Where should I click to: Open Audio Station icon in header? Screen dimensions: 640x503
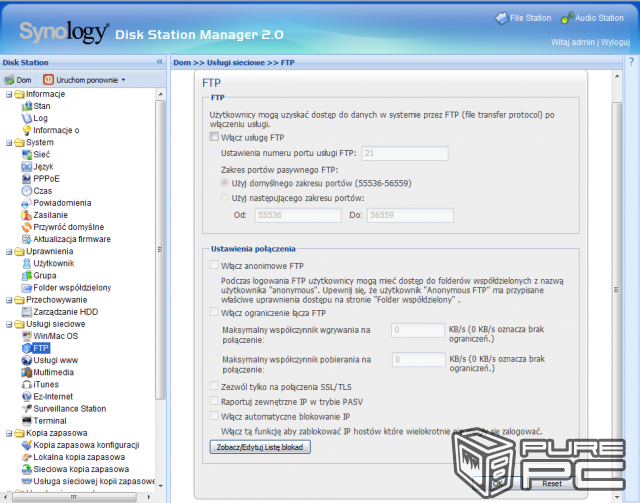click(x=567, y=18)
